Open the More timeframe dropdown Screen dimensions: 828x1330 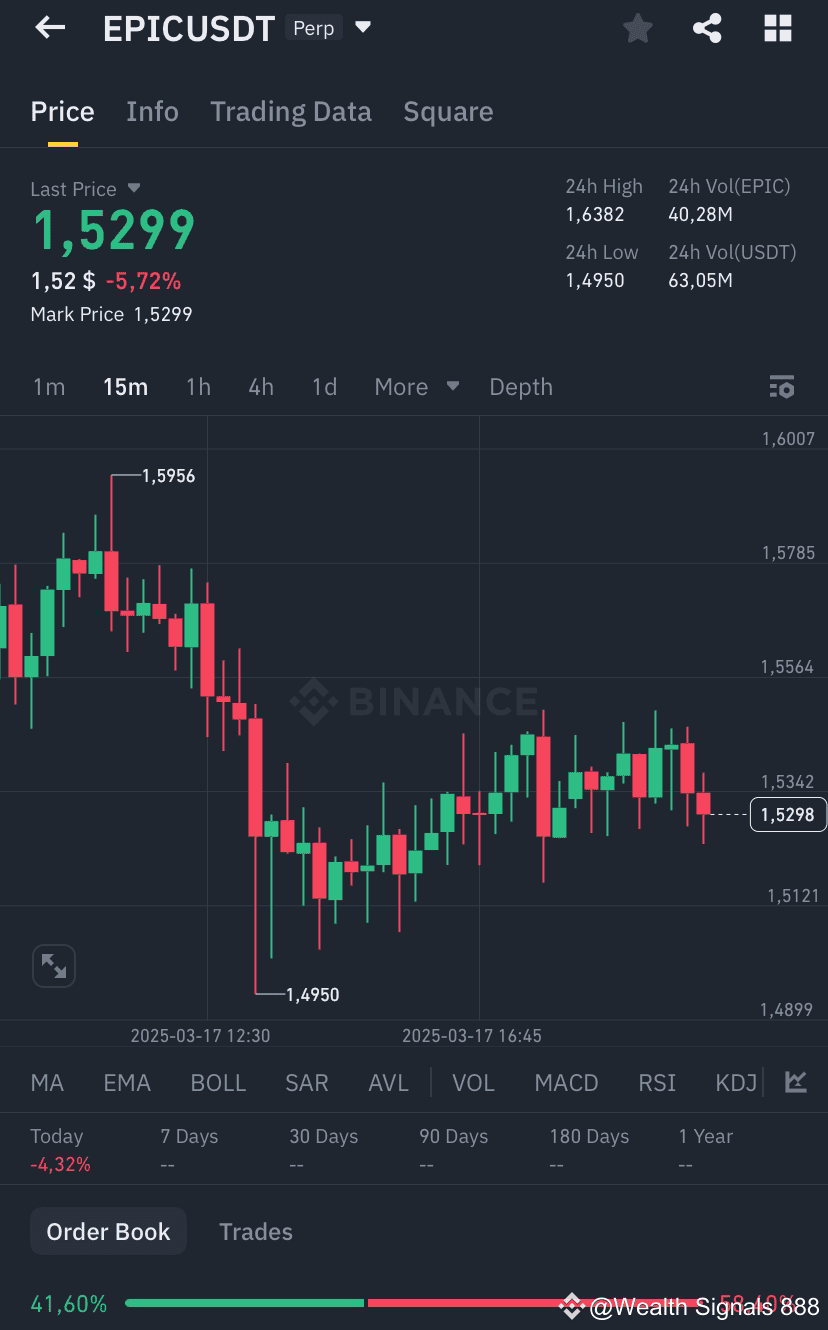pyautogui.click(x=416, y=386)
